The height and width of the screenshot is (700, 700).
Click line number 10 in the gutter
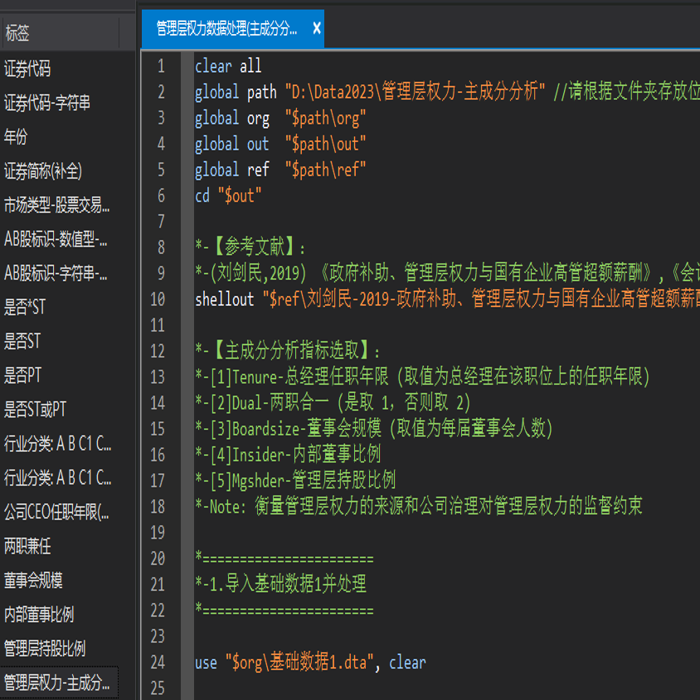coord(157,299)
